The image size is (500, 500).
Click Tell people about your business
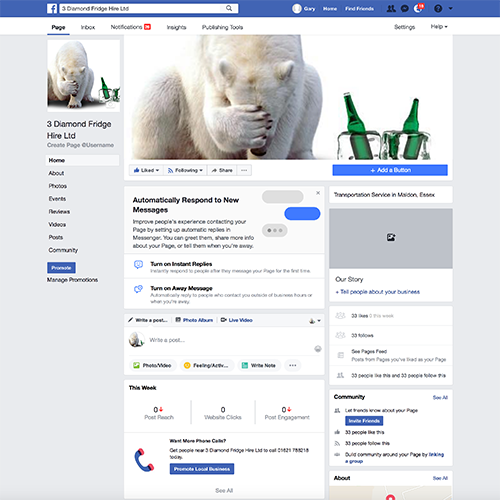pos(378,292)
